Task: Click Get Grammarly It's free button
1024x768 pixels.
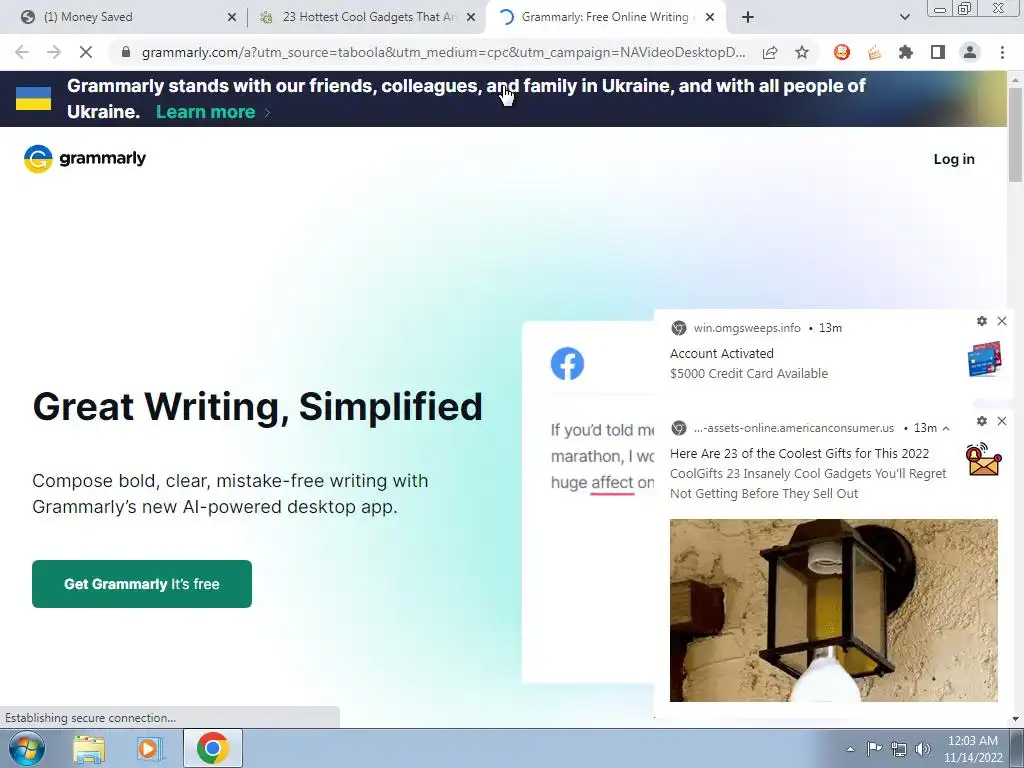Action: [x=142, y=584]
